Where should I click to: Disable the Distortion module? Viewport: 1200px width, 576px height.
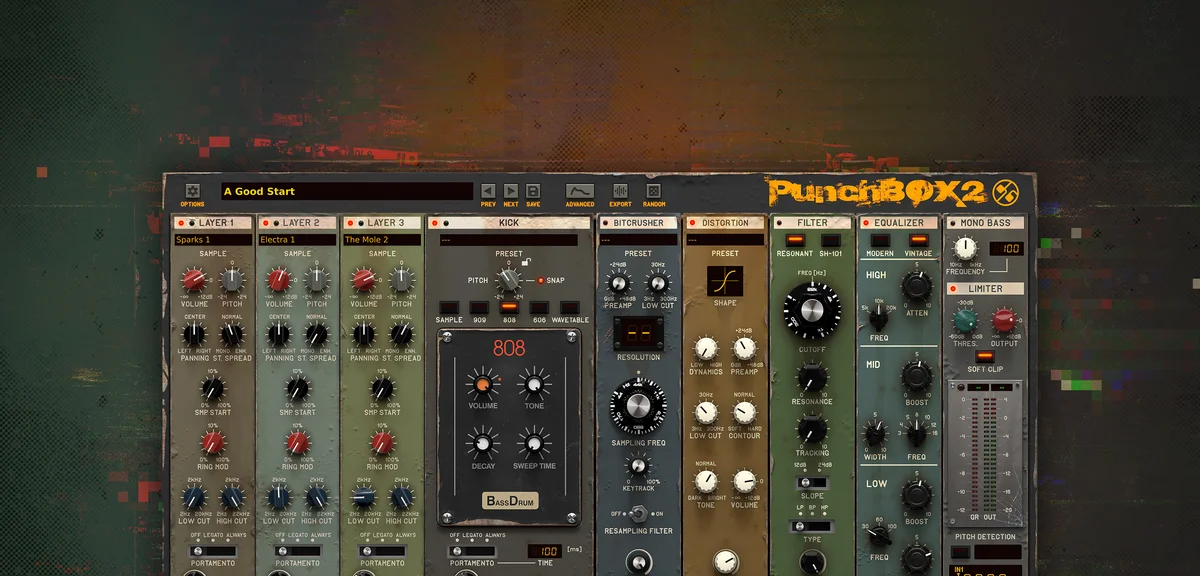(x=691, y=223)
